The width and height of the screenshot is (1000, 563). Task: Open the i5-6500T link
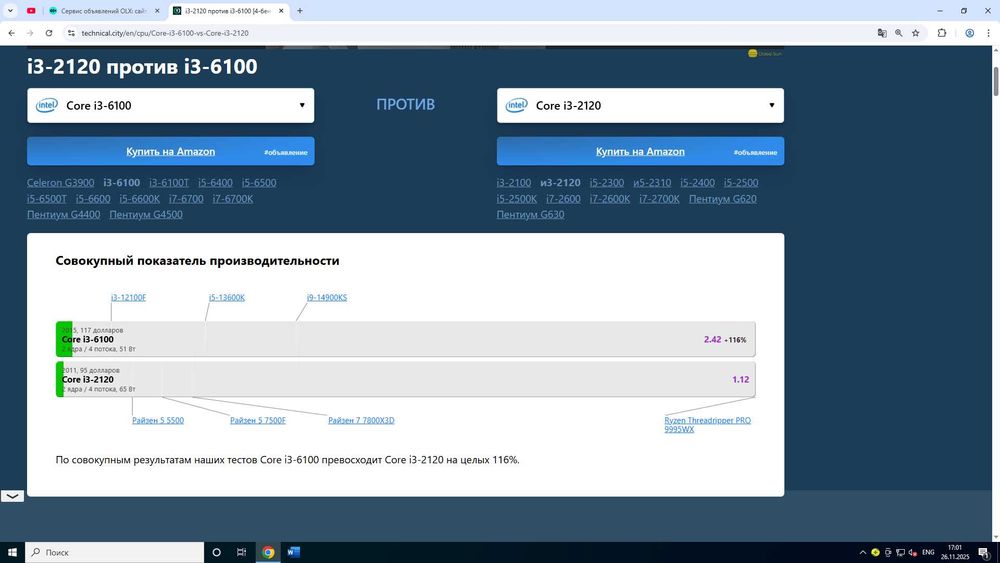coord(47,199)
